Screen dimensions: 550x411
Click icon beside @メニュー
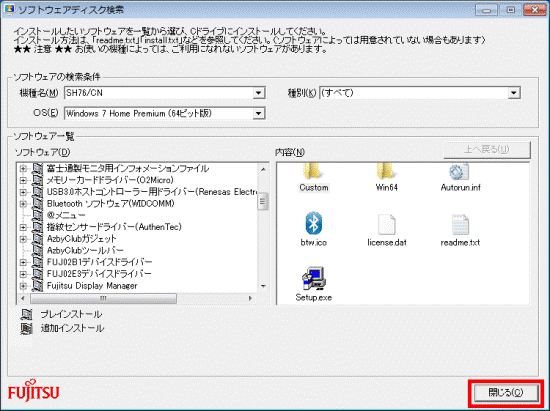[x=37, y=215]
